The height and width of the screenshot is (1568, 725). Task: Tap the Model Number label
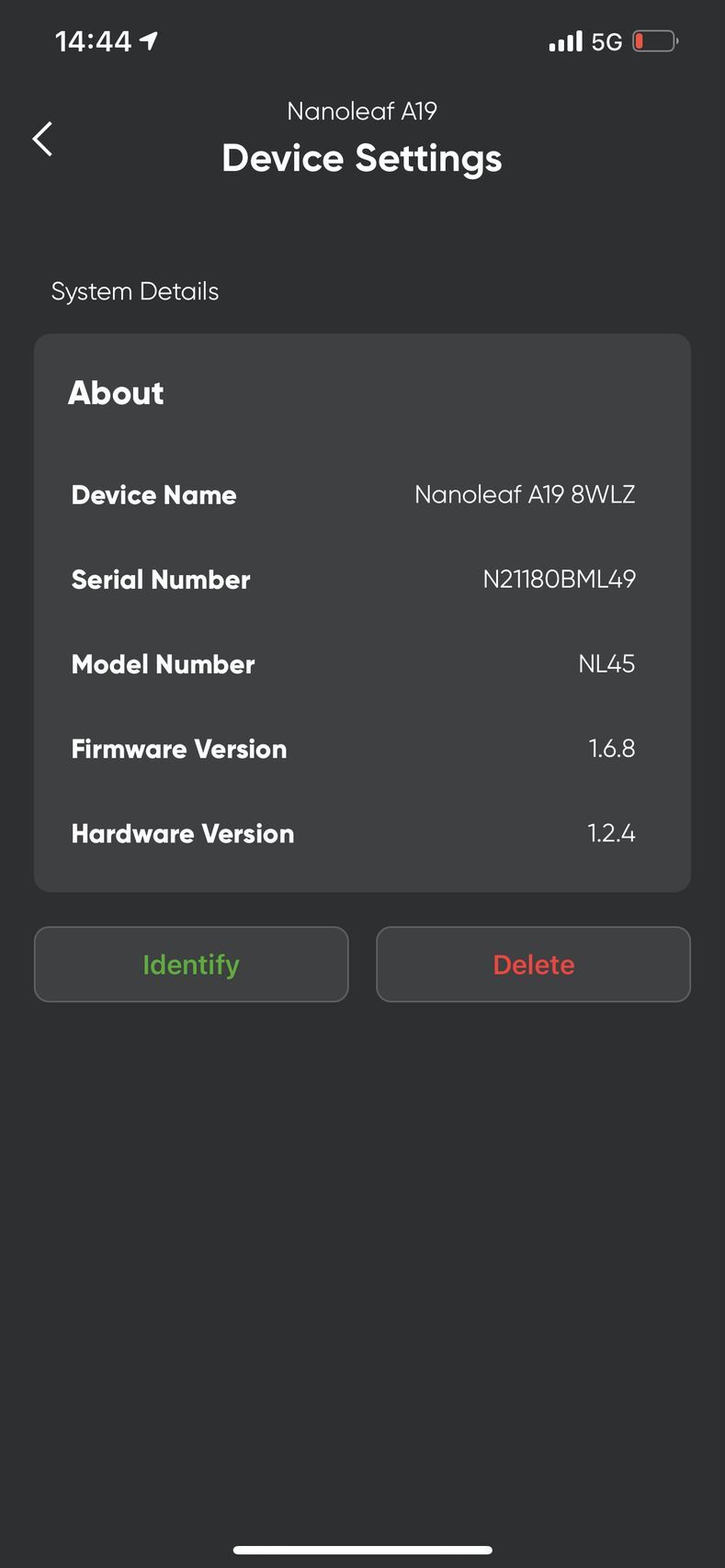[164, 664]
